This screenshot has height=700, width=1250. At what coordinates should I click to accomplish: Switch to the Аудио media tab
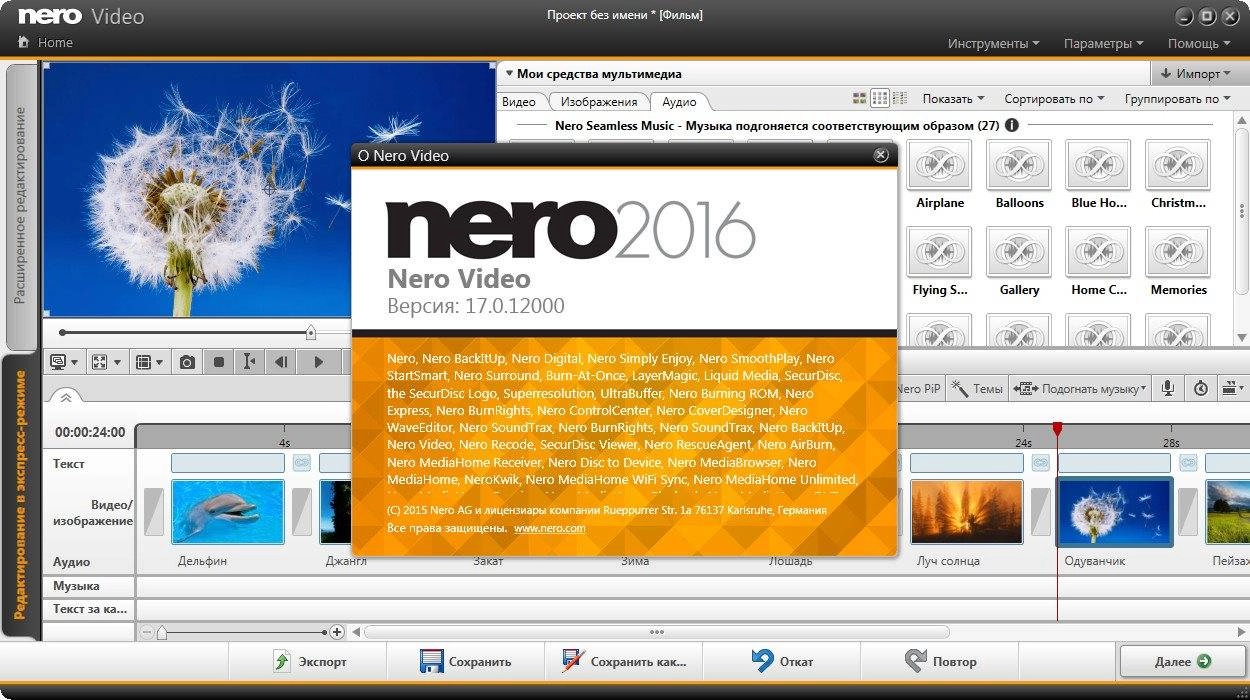click(680, 101)
